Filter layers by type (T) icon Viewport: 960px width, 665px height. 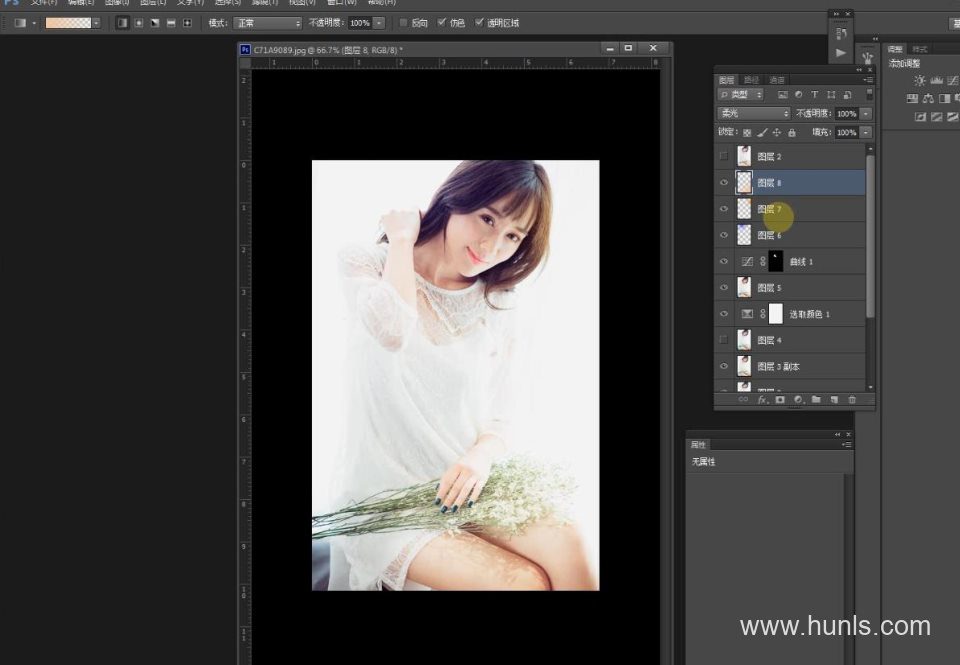pos(814,95)
